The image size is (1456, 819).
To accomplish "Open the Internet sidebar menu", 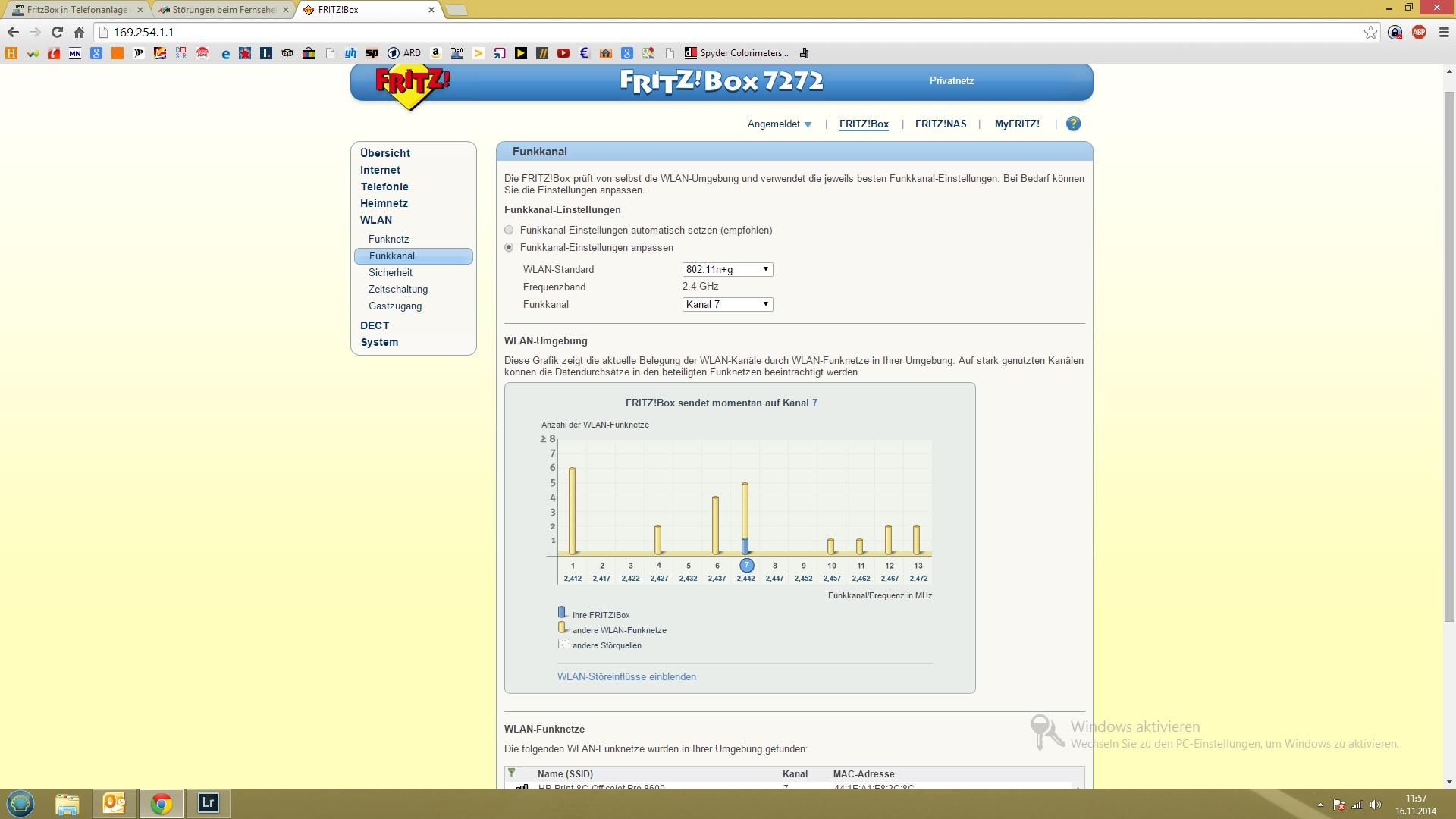I will (380, 170).
